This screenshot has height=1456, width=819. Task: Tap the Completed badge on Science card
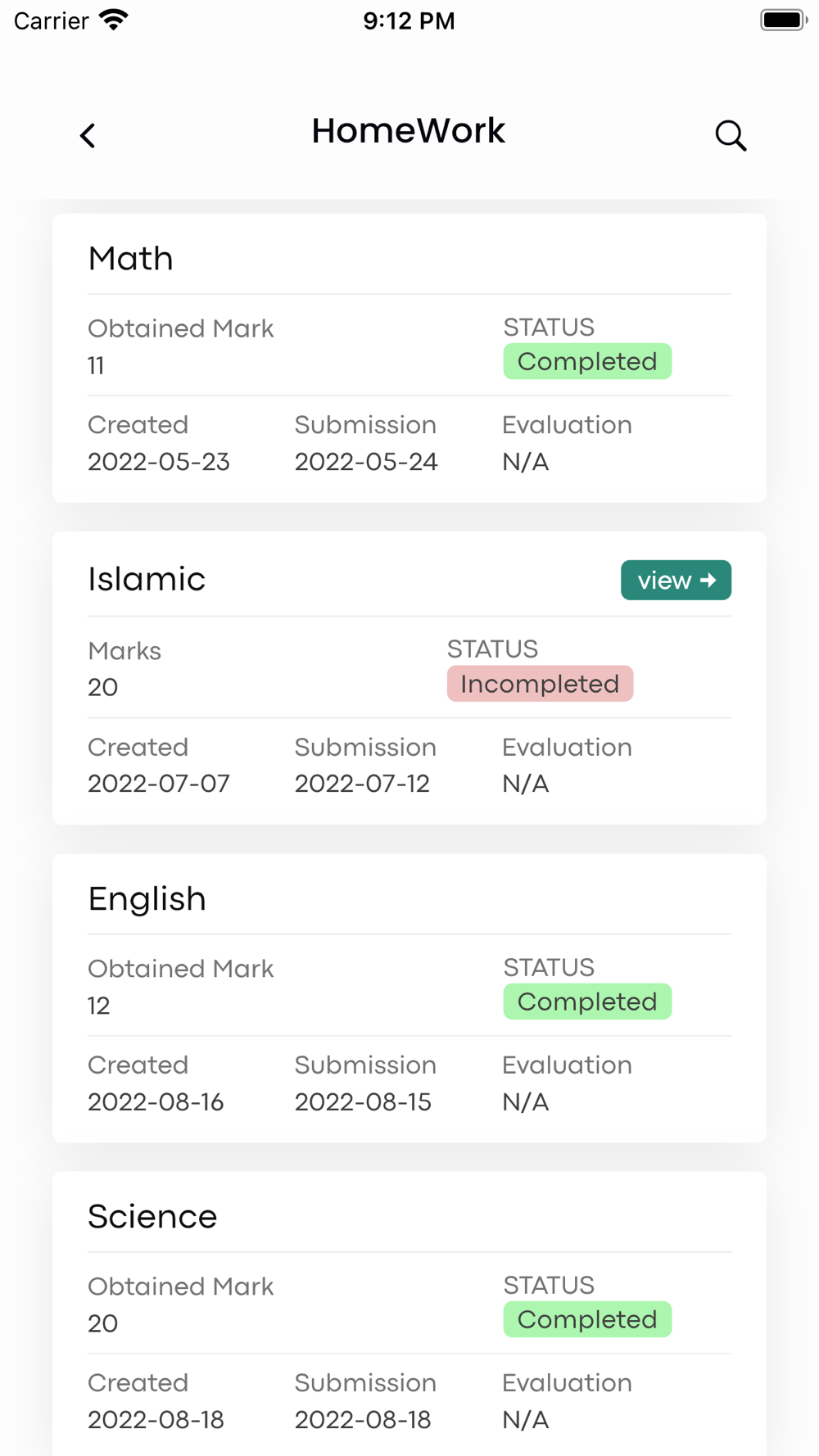coord(587,1319)
